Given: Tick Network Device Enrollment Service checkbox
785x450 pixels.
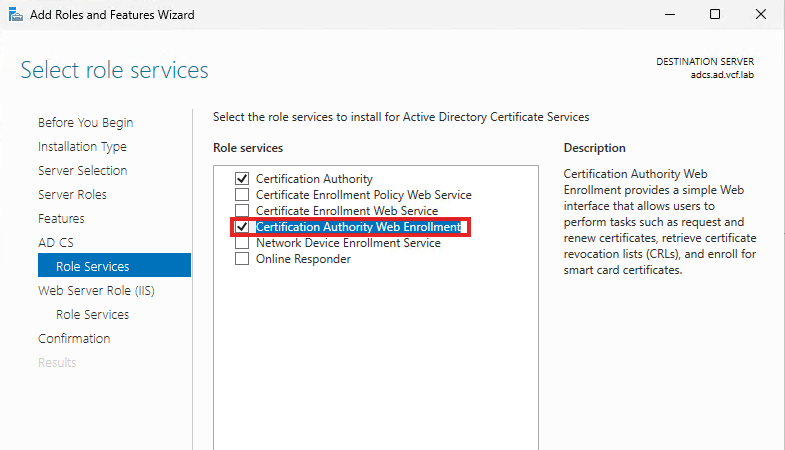Looking at the screenshot, I should pyautogui.click(x=242, y=243).
